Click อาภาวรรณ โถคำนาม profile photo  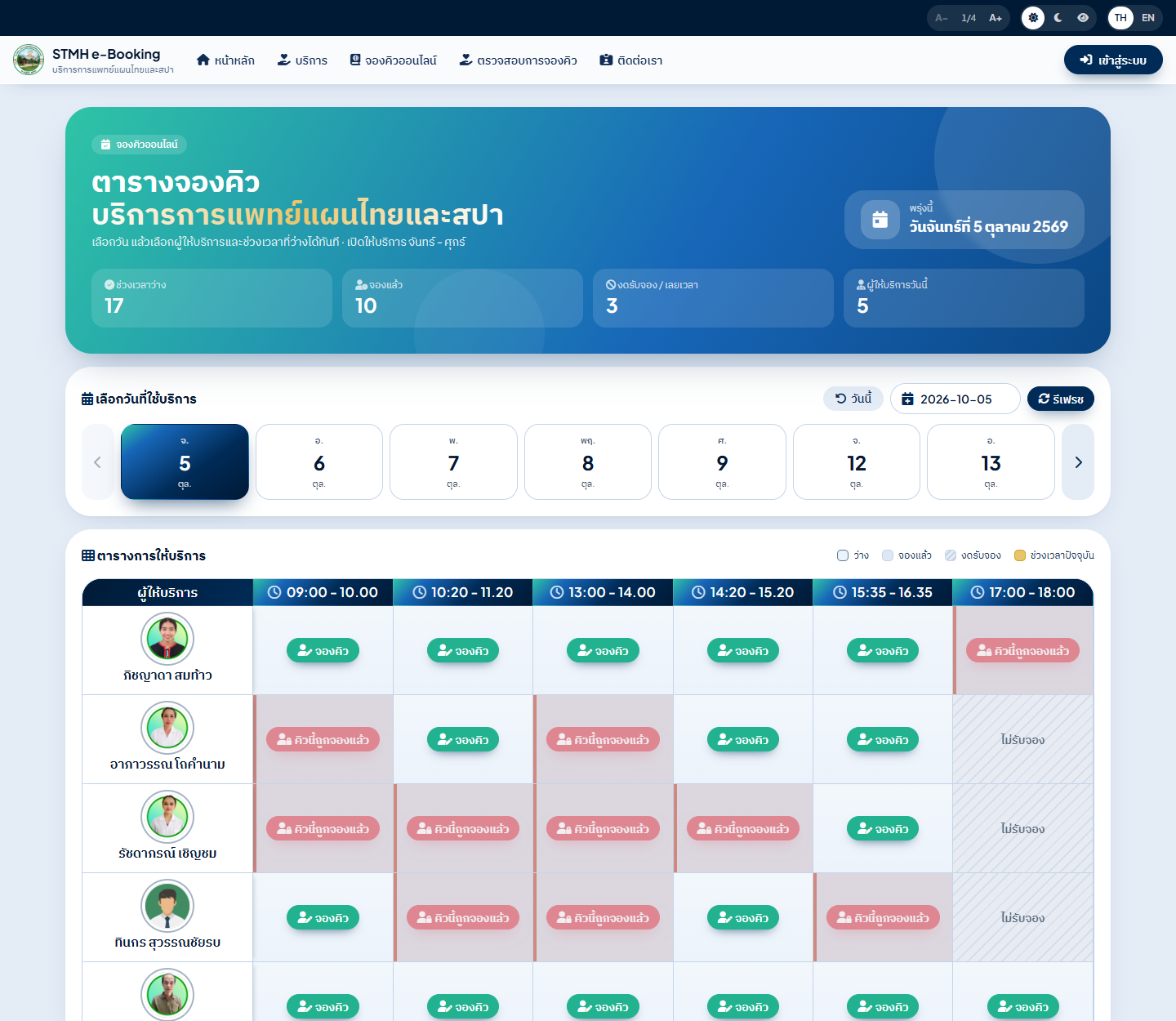[167, 728]
